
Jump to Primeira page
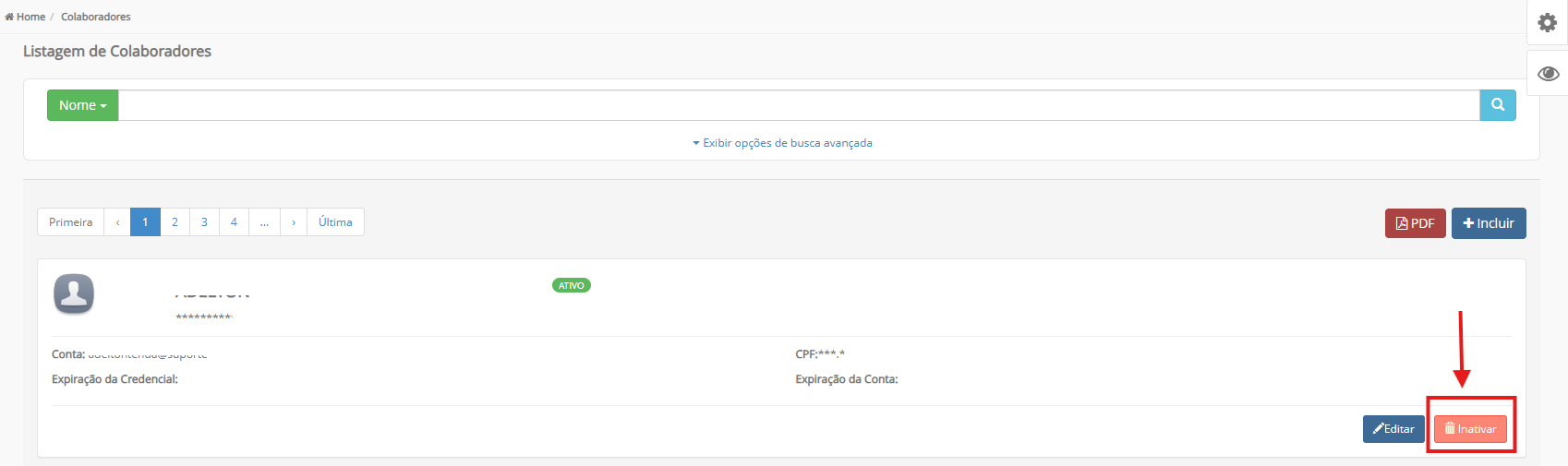70,222
